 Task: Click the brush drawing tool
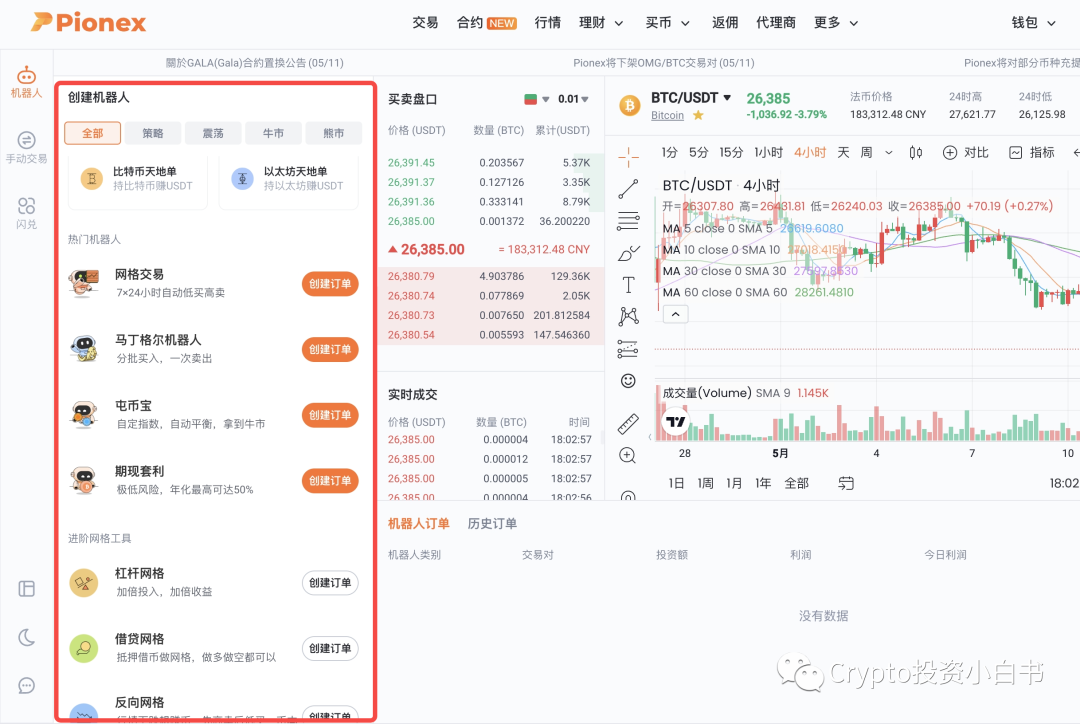[x=628, y=253]
